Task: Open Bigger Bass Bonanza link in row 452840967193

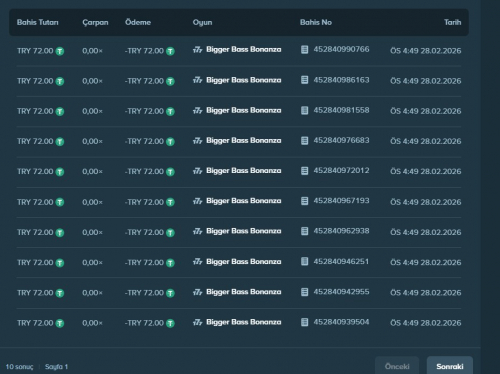Action: 244,201
